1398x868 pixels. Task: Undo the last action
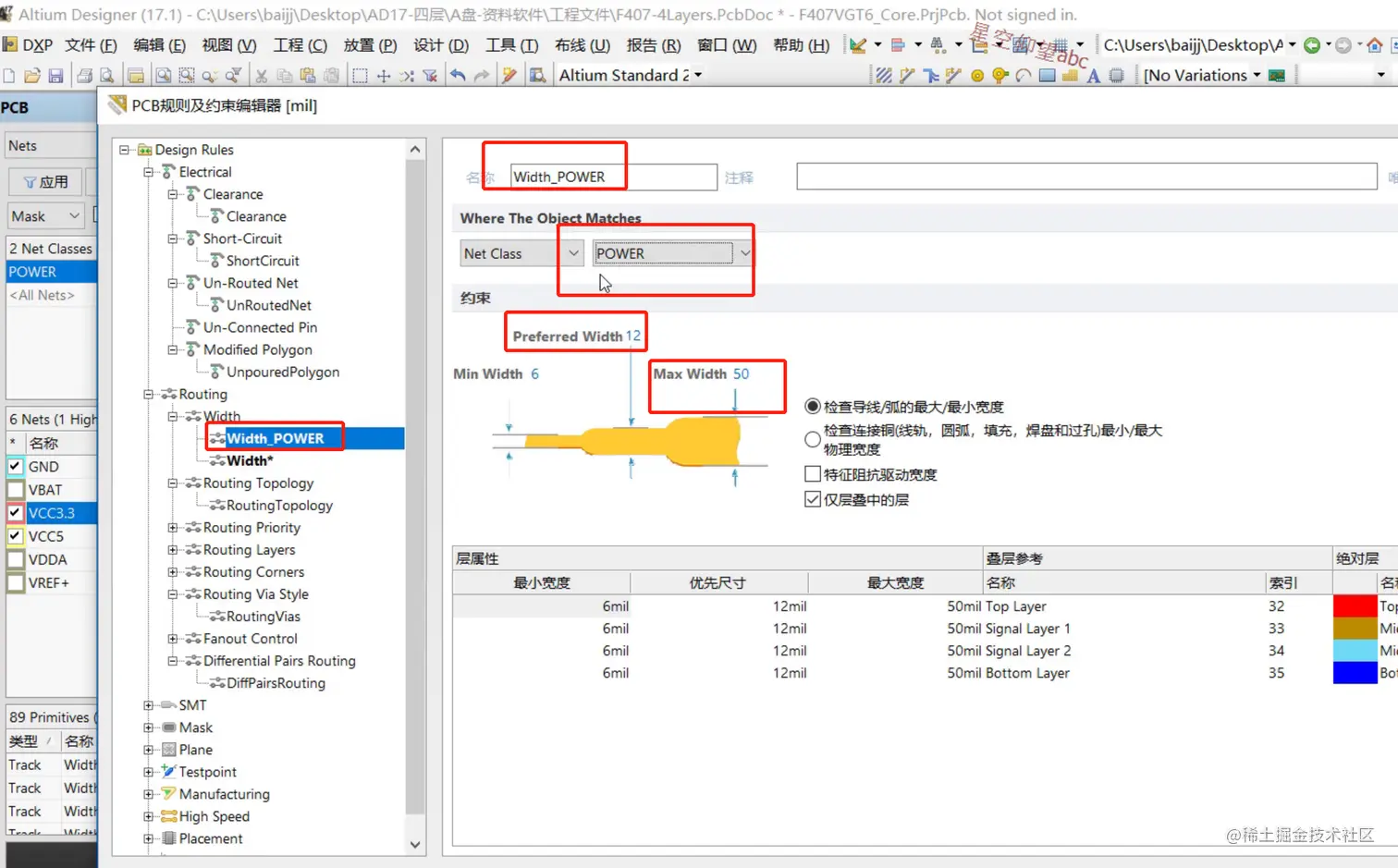tap(458, 76)
